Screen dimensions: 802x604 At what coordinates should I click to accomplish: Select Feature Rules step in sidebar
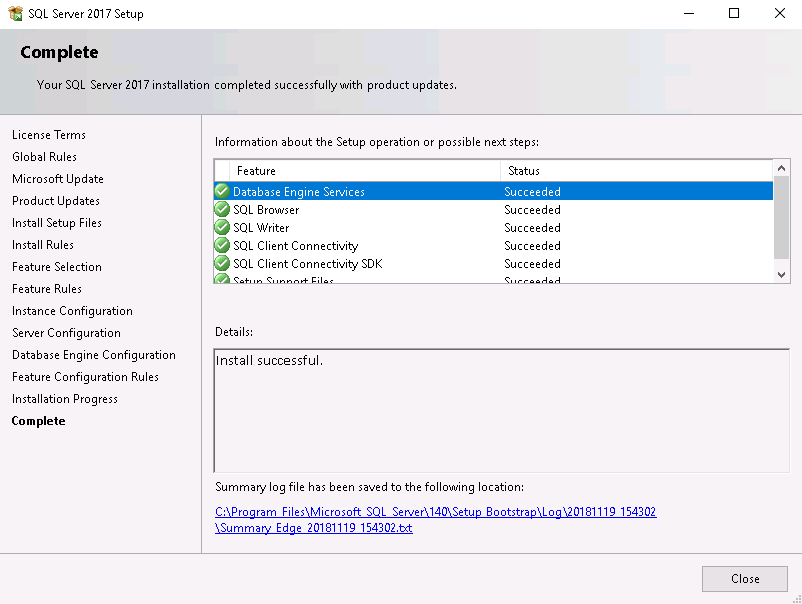[x=47, y=288]
